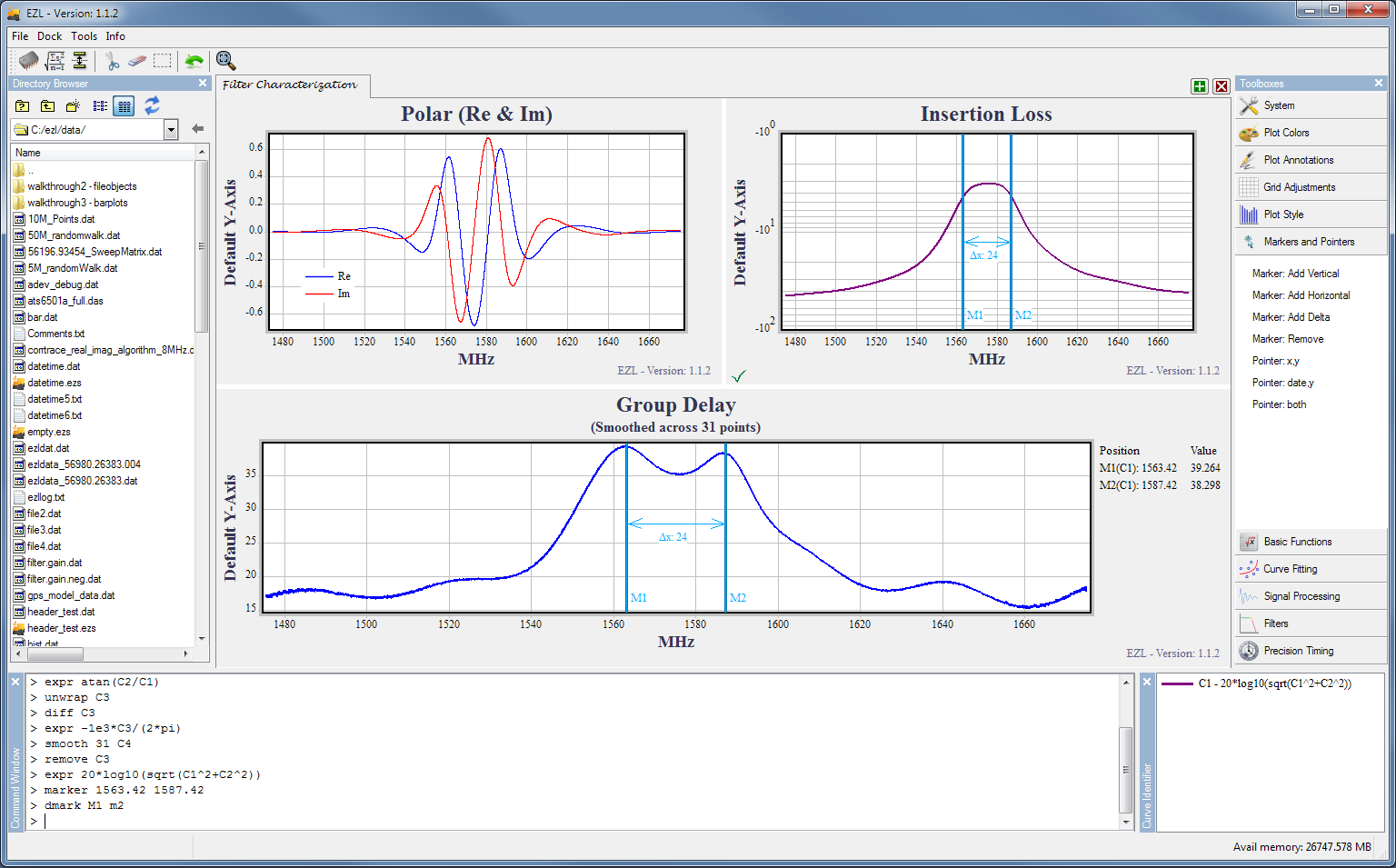This screenshot has height=868, width=1396.
Task: Toggle the list view mode button
Action: click(x=100, y=106)
